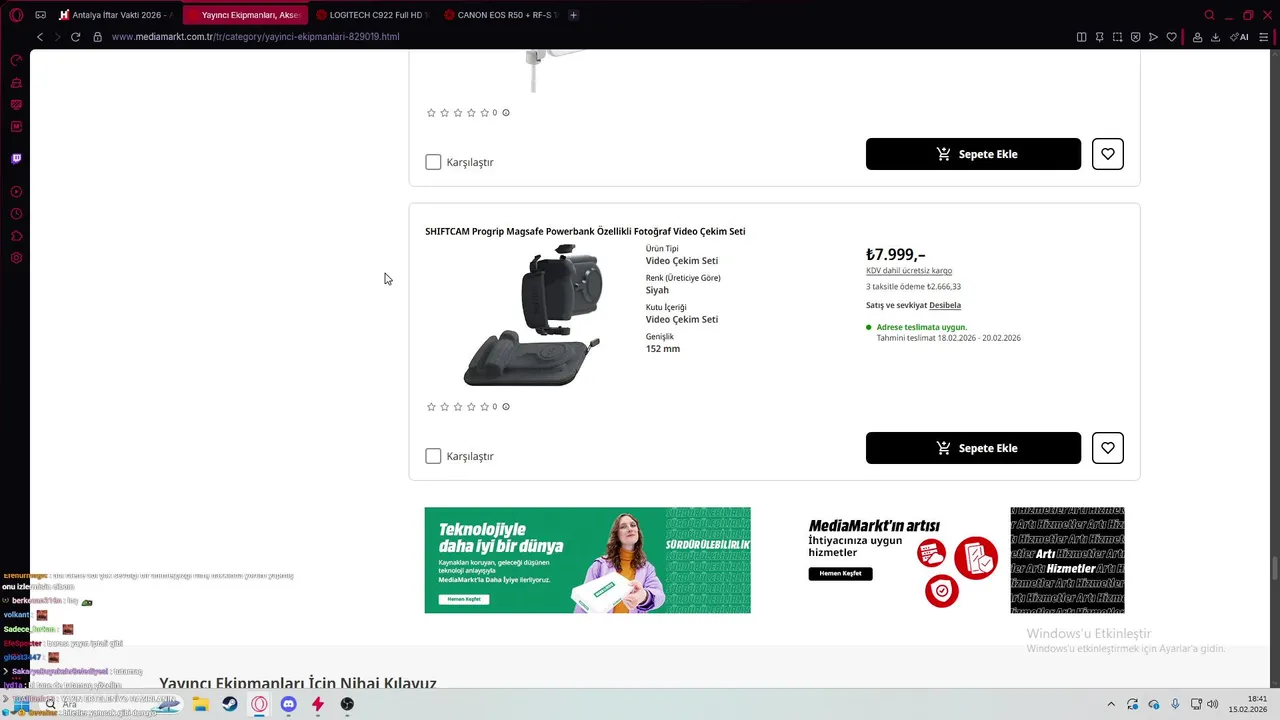Viewport: 1280px width, 720px height.
Task: Open the Easy Setup sliders menu
Action: click(x=1263, y=37)
